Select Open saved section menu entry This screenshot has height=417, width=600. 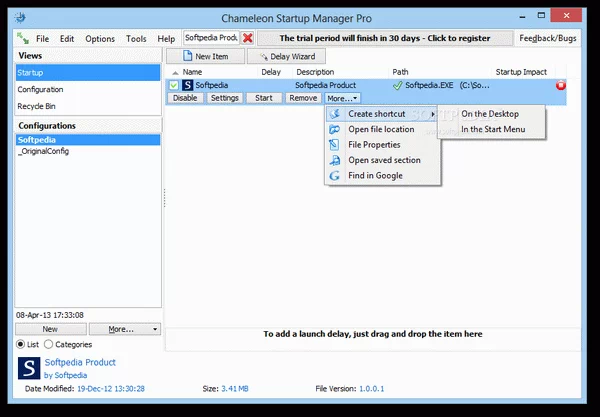383,160
